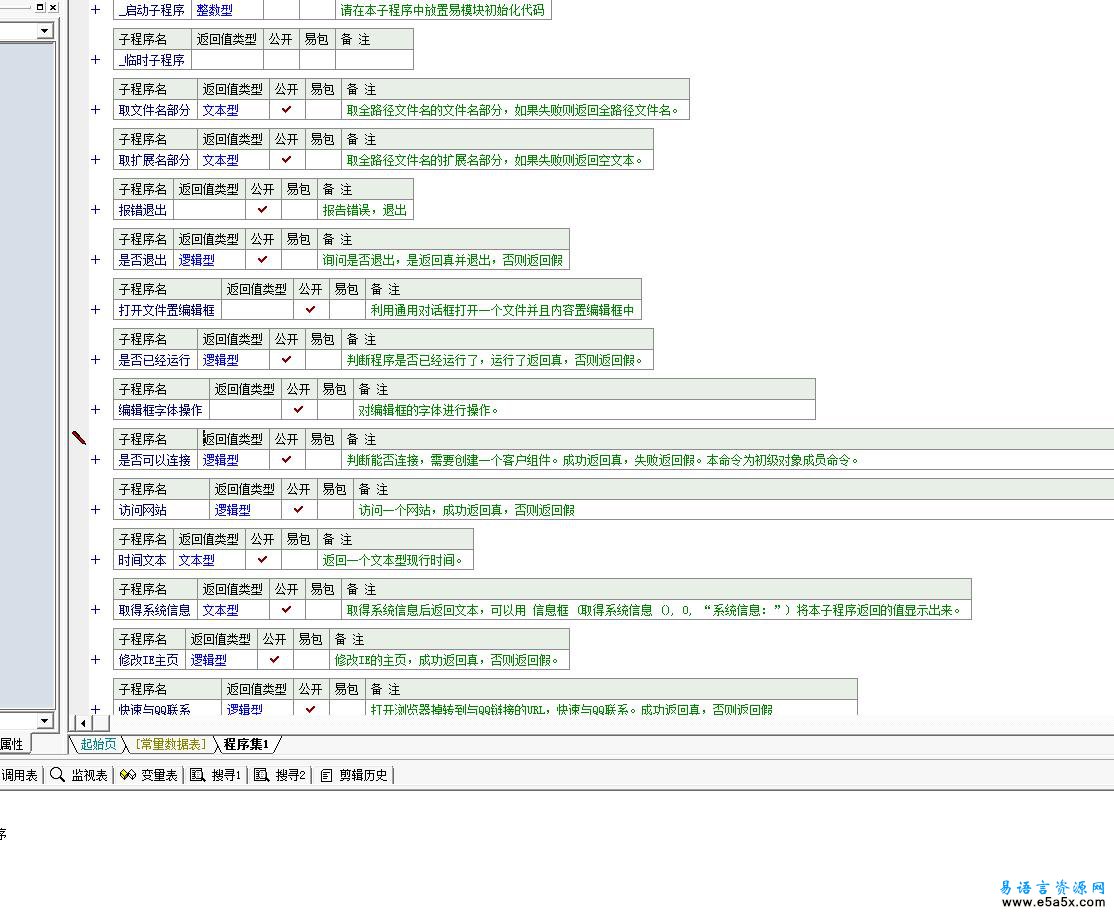The height and width of the screenshot is (915, 1114).
Task: Open the dropdown at top of left panel
Action: [x=44, y=31]
